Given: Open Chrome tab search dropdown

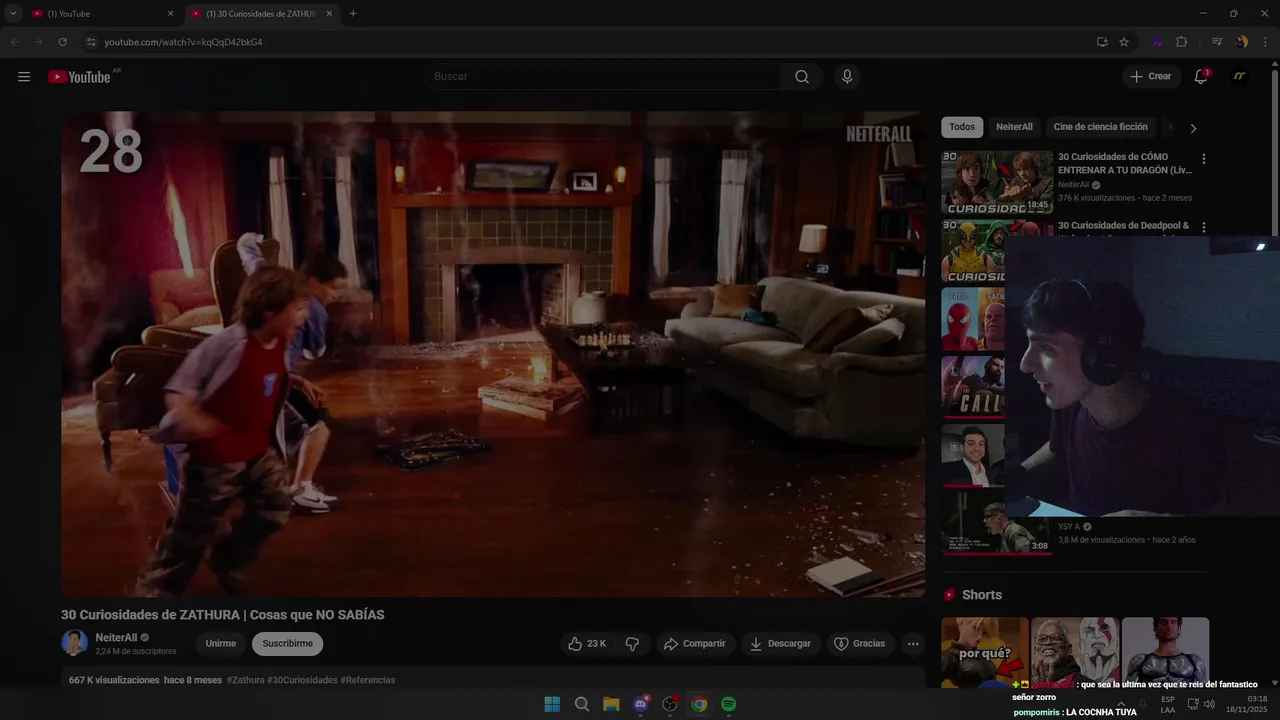Looking at the screenshot, I should point(13,14).
